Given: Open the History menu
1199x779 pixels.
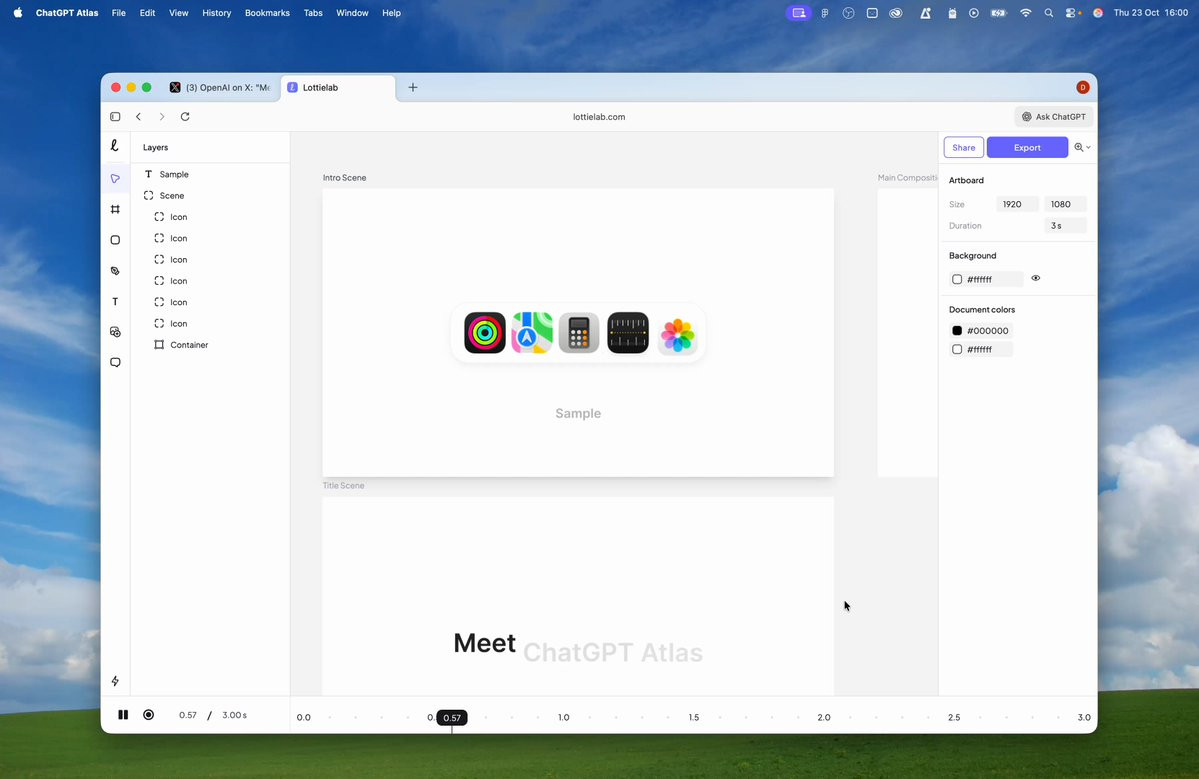Looking at the screenshot, I should pyautogui.click(x=216, y=13).
